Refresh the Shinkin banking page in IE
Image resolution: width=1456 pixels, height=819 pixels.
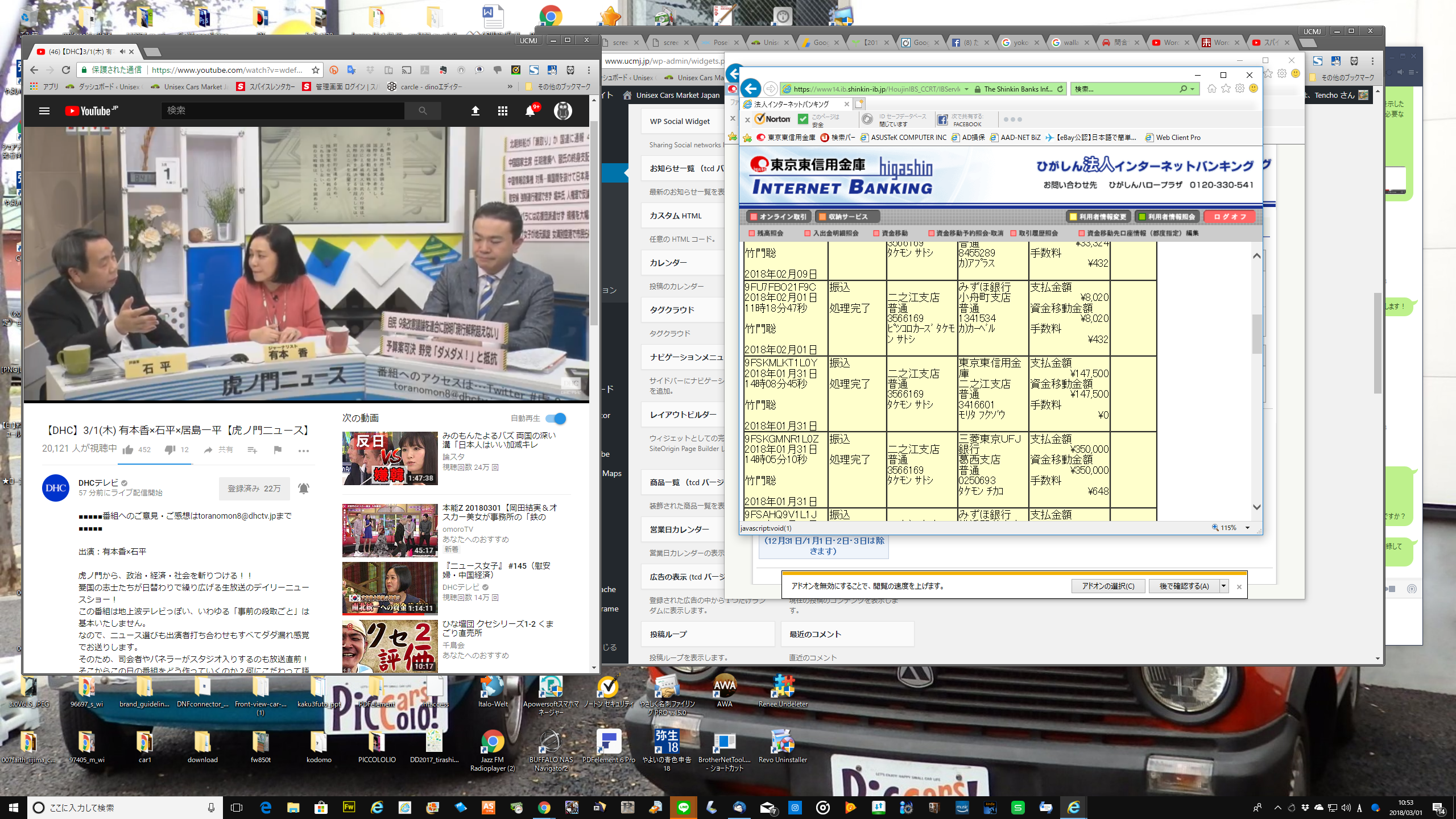pos(1060,89)
